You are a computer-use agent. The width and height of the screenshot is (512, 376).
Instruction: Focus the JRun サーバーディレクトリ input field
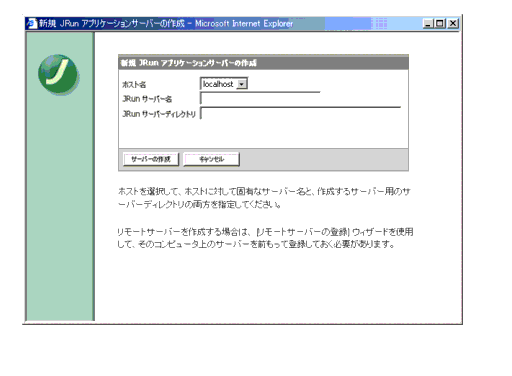(x=300, y=113)
